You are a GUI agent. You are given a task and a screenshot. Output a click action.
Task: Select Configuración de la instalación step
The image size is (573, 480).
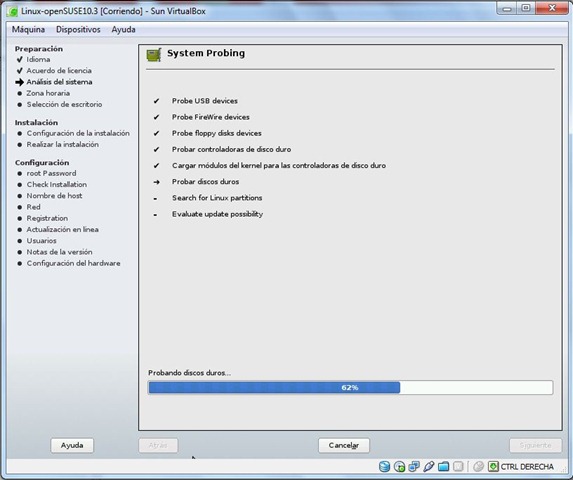click(x=78, y=133)
